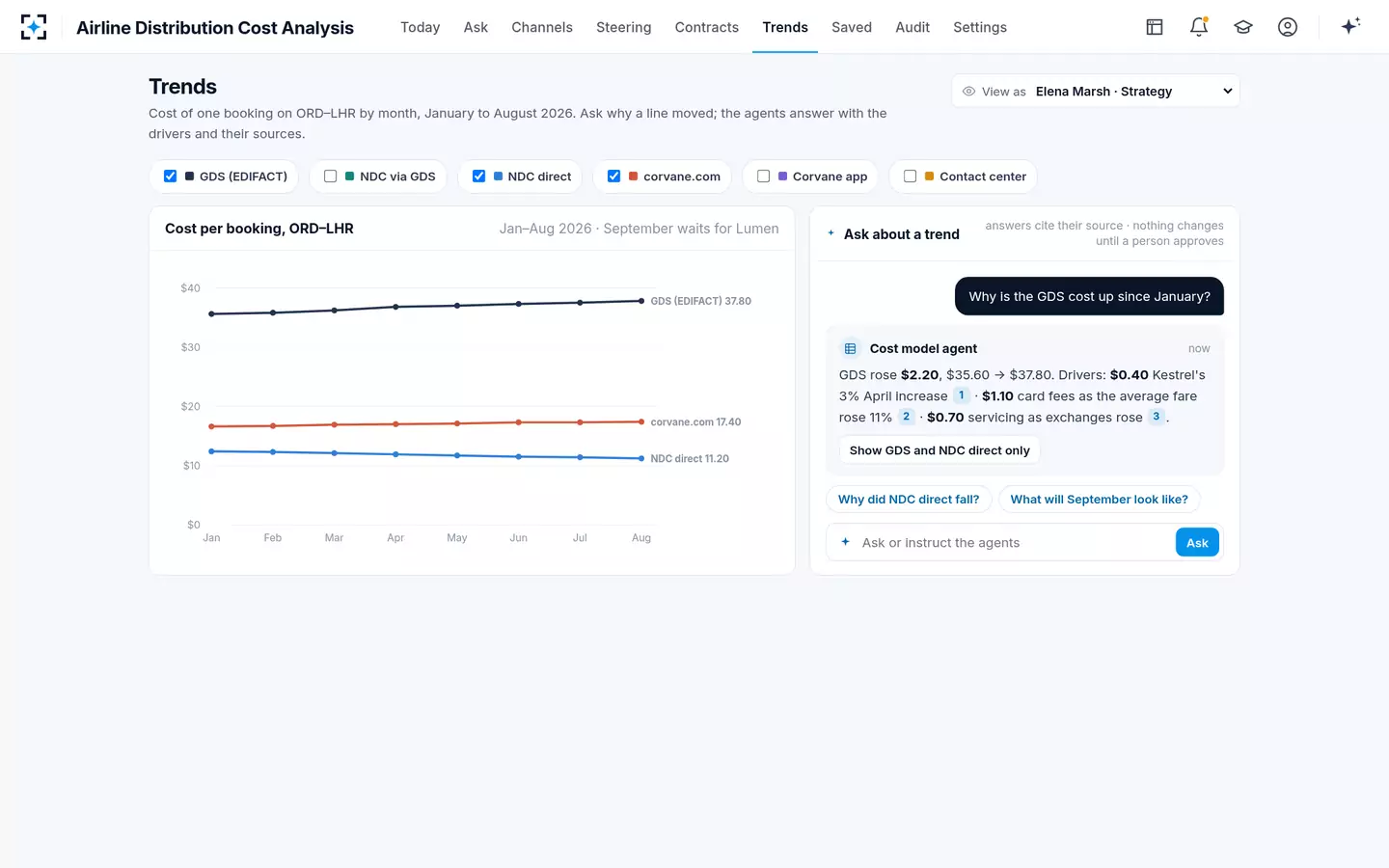1389x868 pixels.
Task: Click the 'corvane.com 17.40' chart label
Action: tap(695, 422)
